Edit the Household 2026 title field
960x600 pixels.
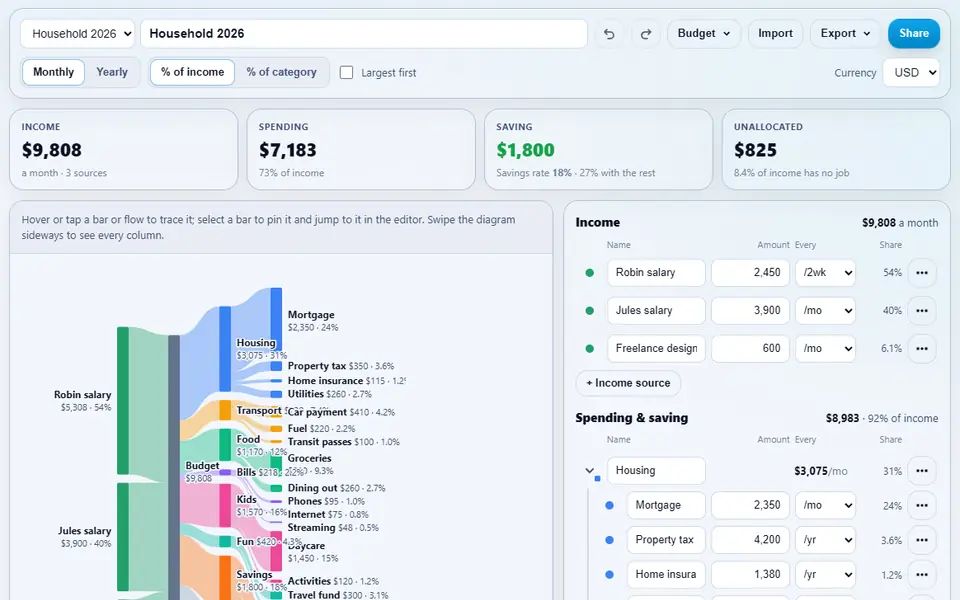click(364, 34)
